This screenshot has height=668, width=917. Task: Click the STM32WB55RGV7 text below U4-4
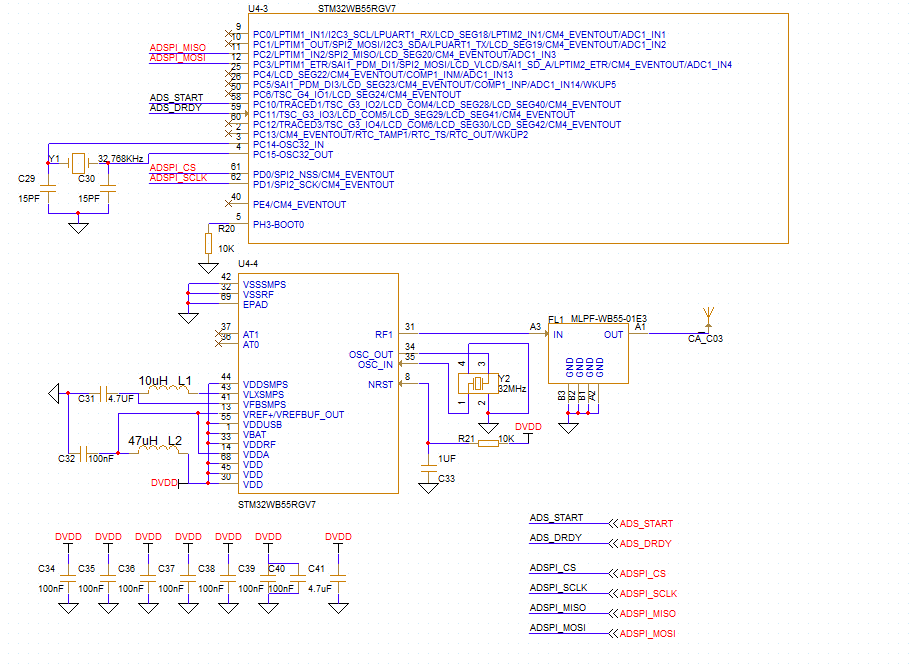click(x=277, y=504)
